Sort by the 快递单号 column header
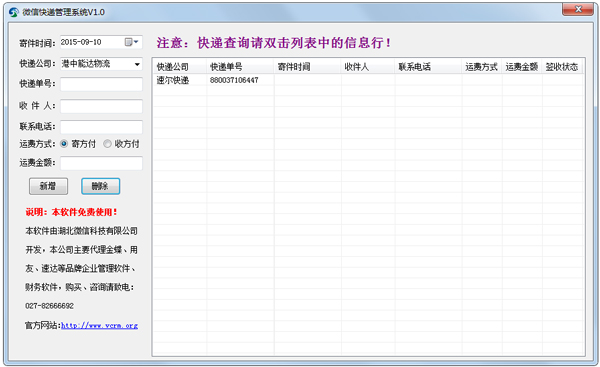 [240, 67]
